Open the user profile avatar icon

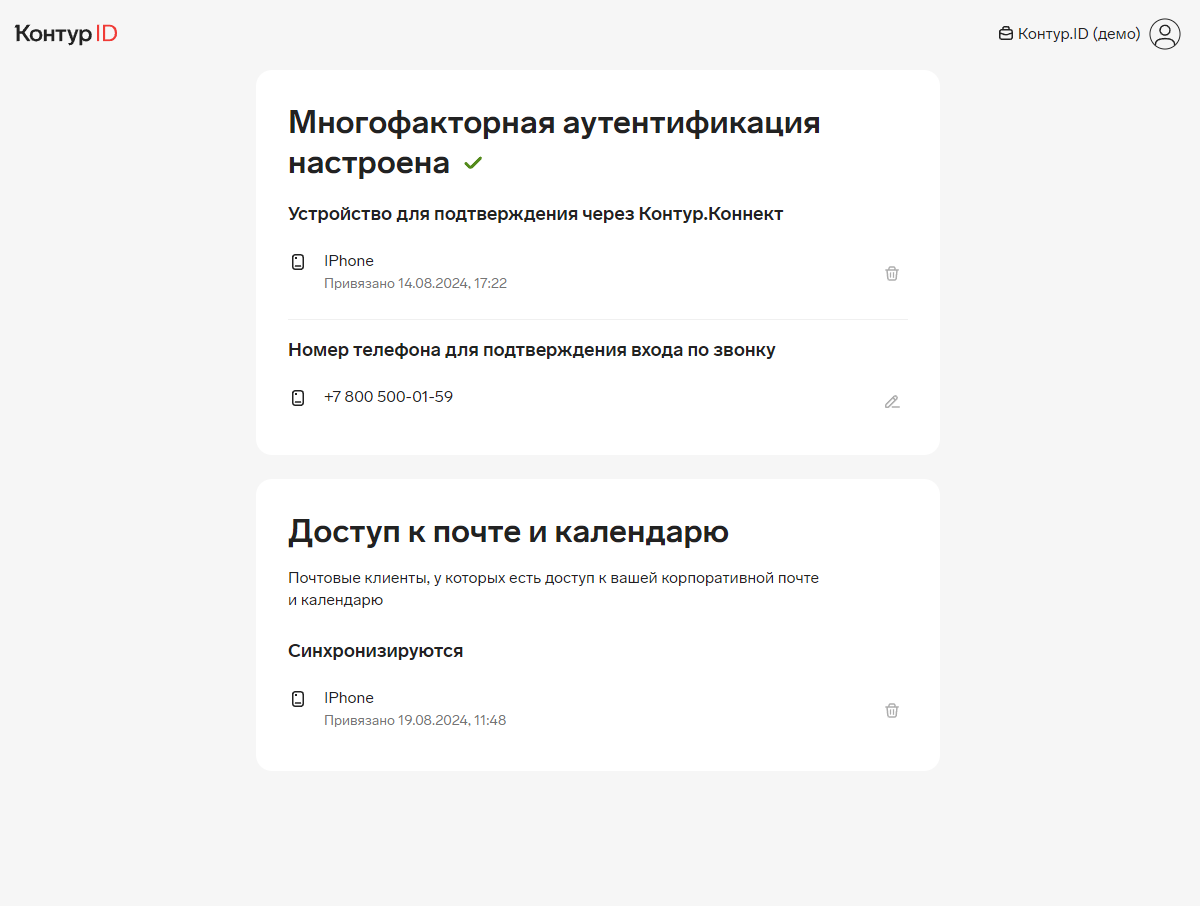(x=1165, y=34)
